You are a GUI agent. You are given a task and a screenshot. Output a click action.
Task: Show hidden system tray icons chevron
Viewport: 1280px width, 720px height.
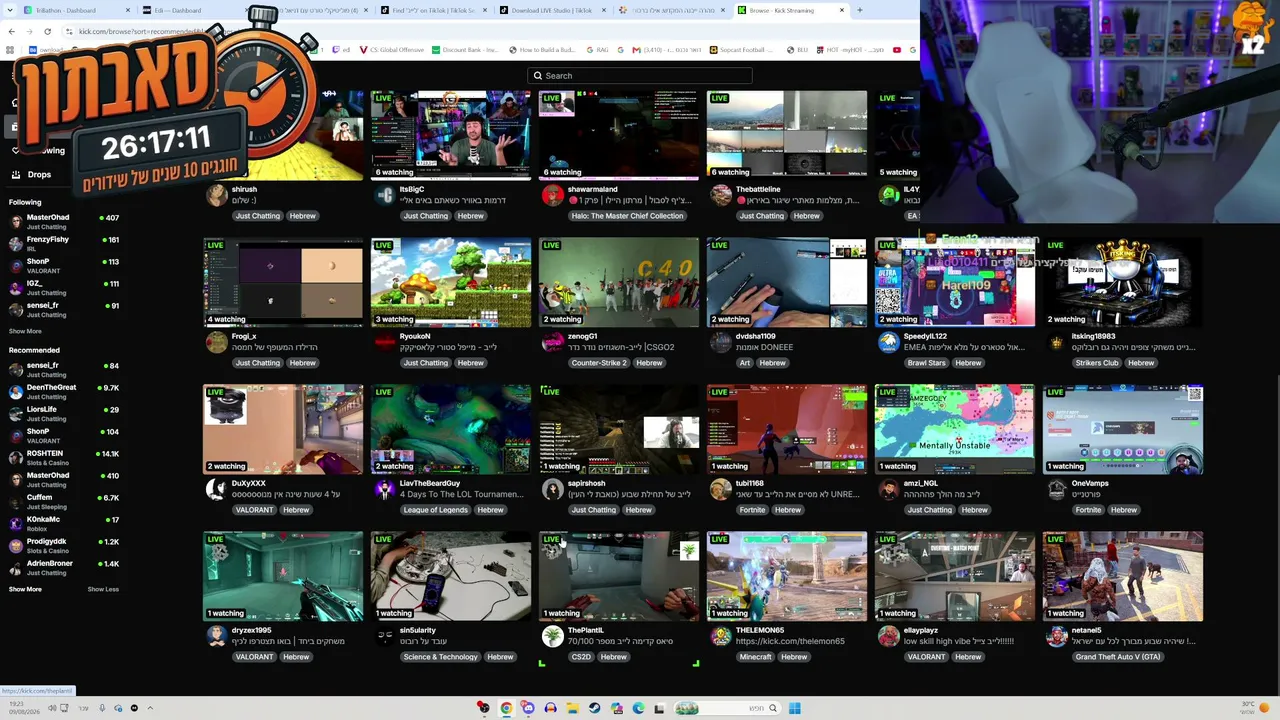(x=150, y=708)
